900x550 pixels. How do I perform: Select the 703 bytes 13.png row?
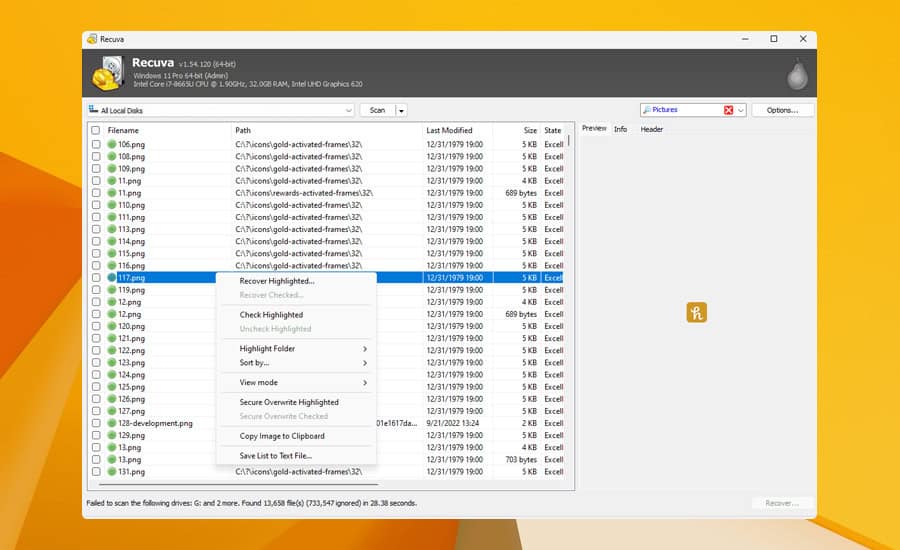click(x=327, y=459)
